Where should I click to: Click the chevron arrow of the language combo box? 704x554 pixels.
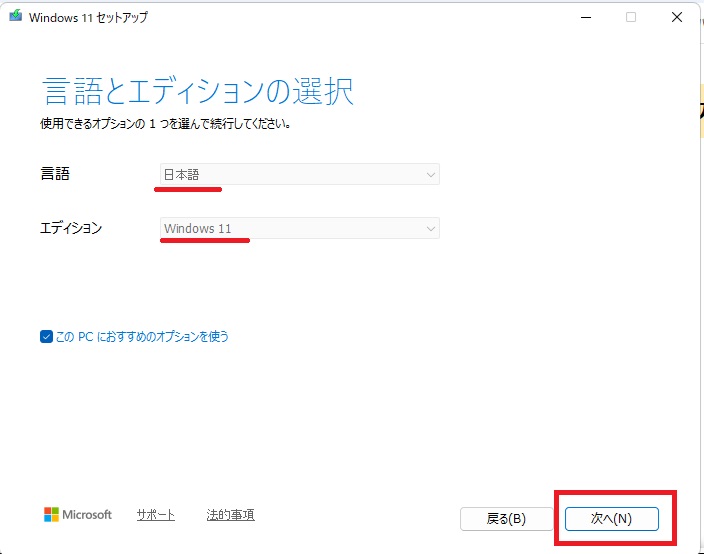(430, 175)
